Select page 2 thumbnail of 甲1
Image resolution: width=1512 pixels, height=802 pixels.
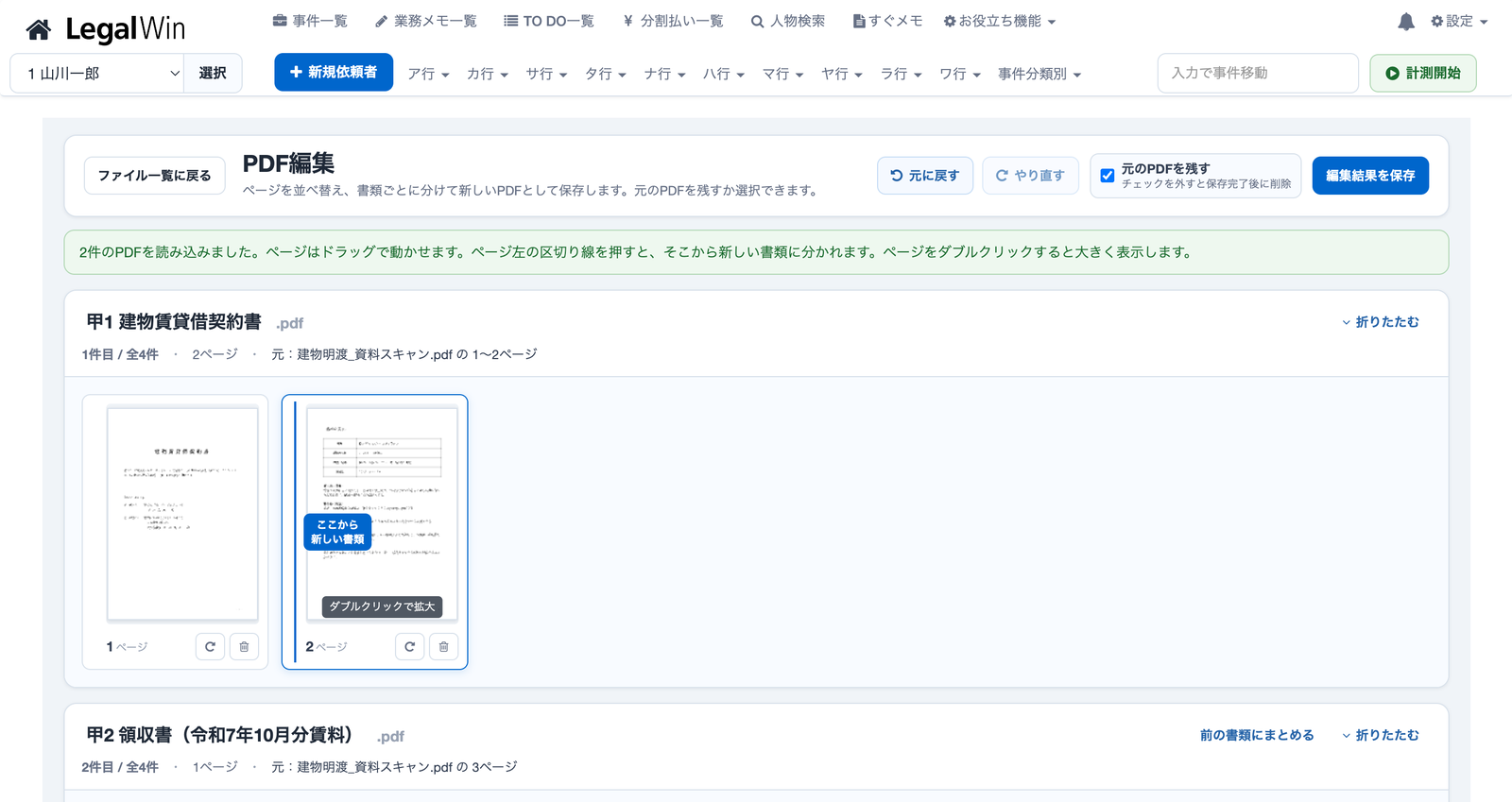tap(382, 515)
